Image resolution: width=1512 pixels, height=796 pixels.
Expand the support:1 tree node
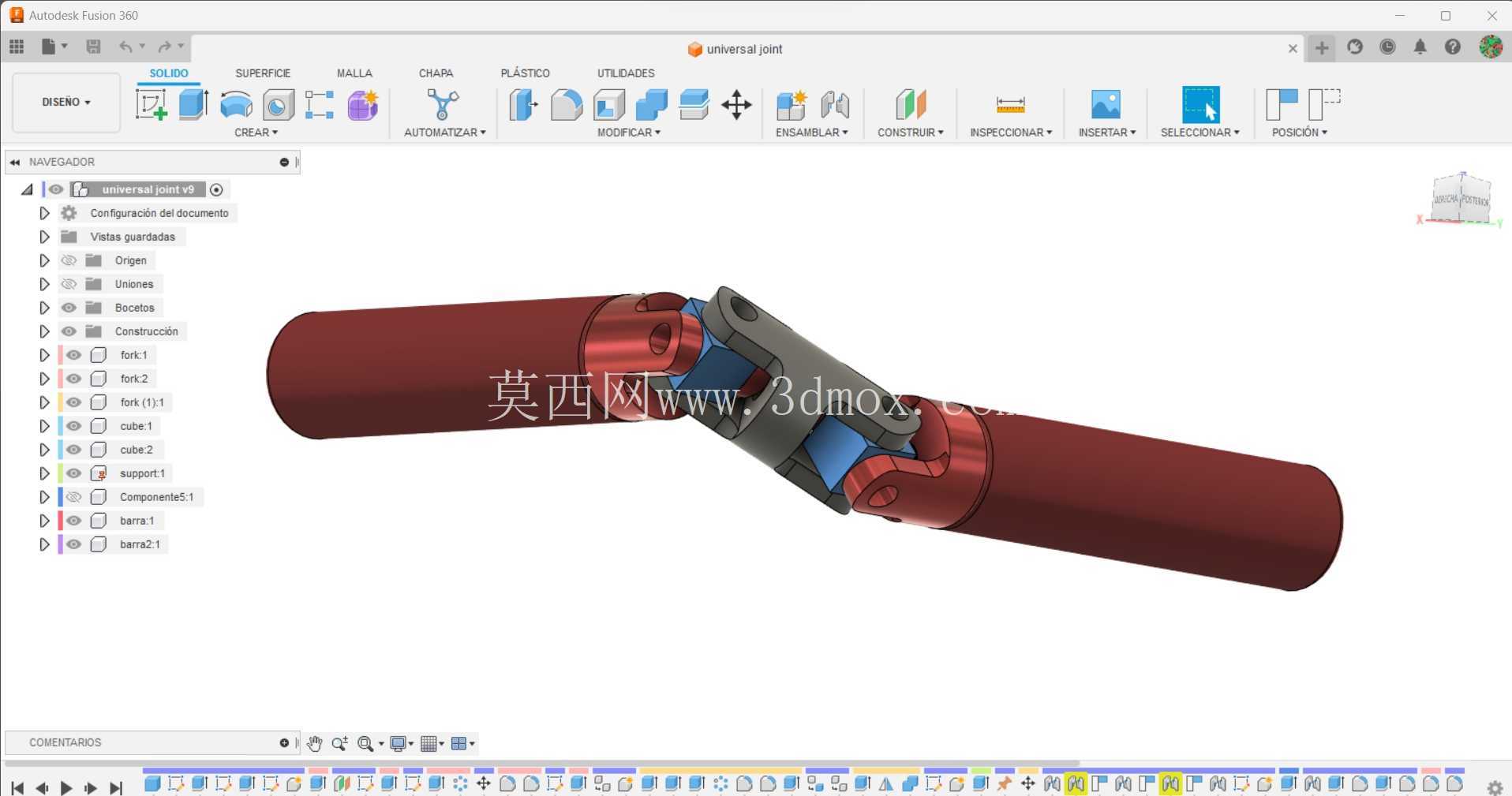click(x=44, y=473)
